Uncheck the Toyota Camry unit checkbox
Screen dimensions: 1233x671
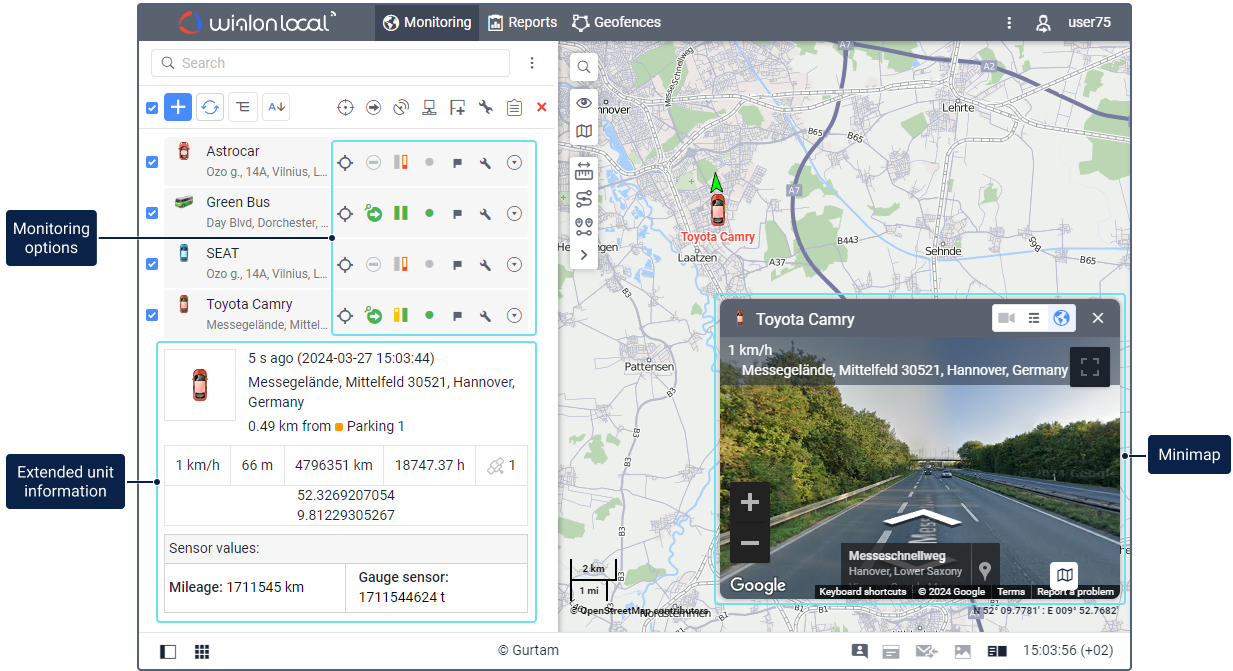tap(152, 315)
